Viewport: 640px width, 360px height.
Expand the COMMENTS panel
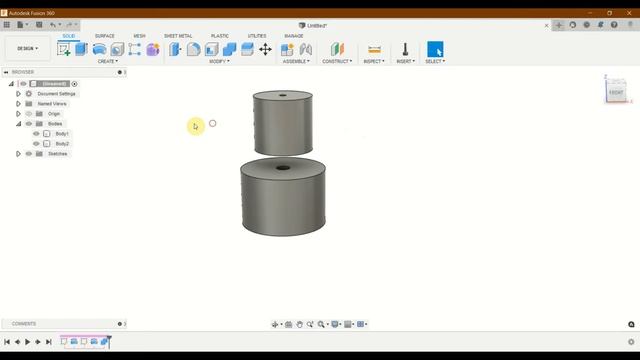pyautogui.click(x=120, y=324)
